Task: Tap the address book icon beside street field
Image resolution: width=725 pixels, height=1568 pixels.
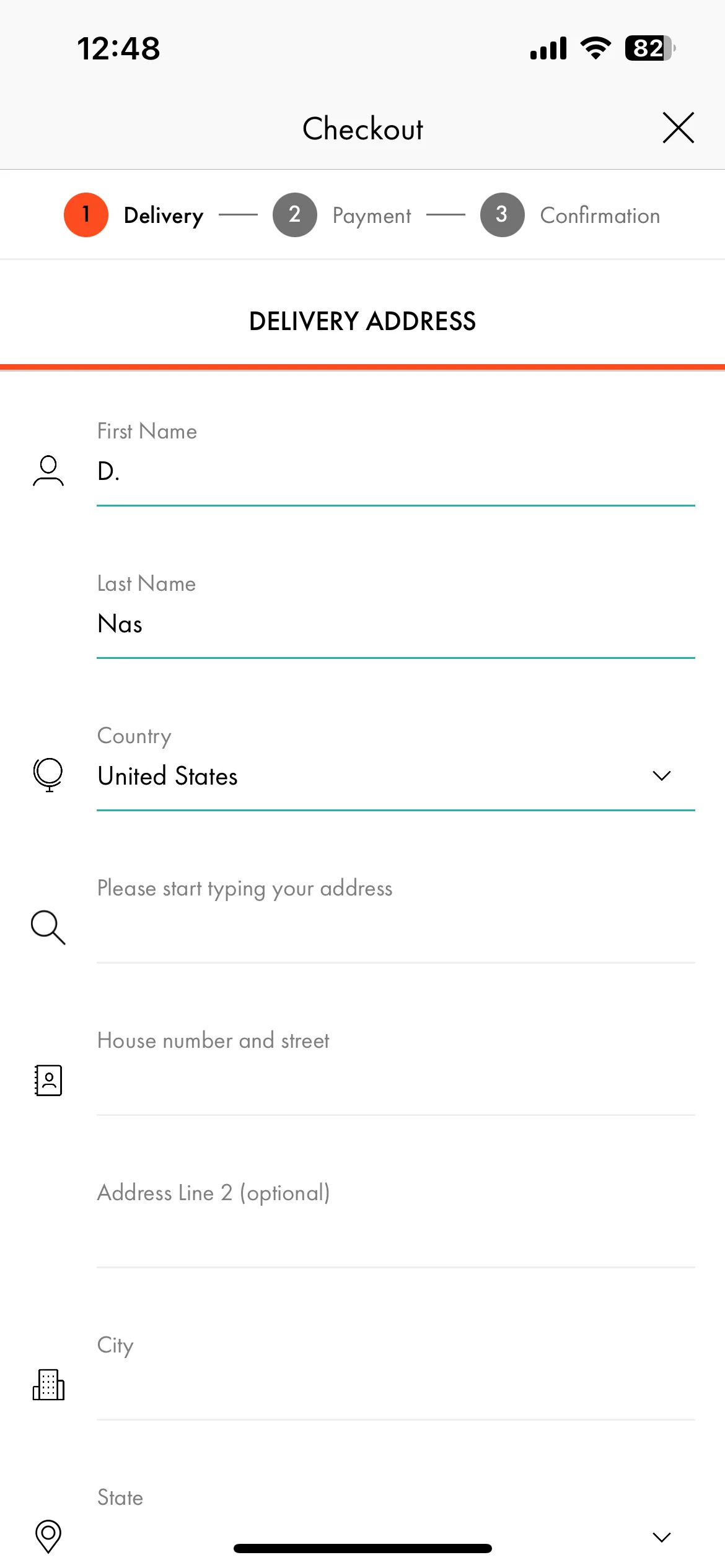Action: (x=48, y=1080)
